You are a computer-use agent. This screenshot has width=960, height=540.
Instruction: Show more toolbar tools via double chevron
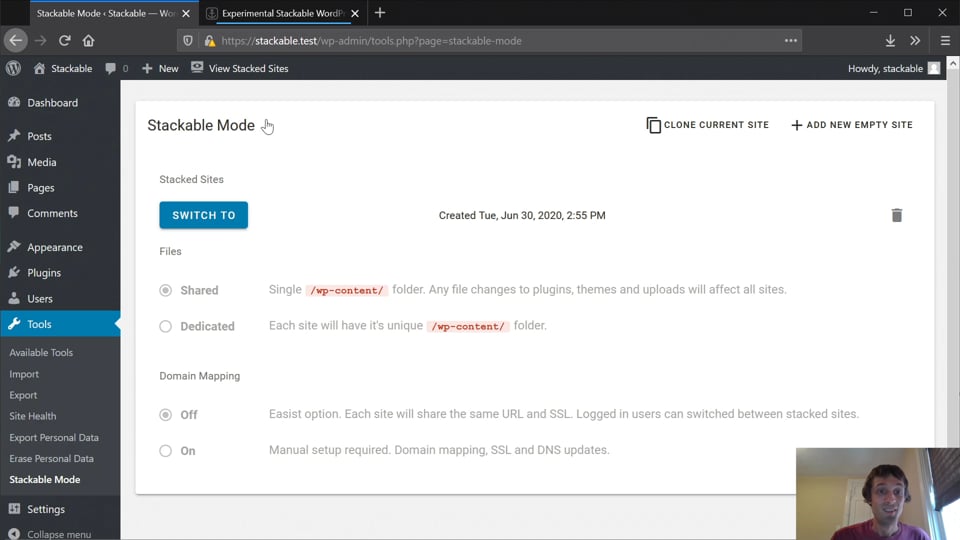click(915, 40)
